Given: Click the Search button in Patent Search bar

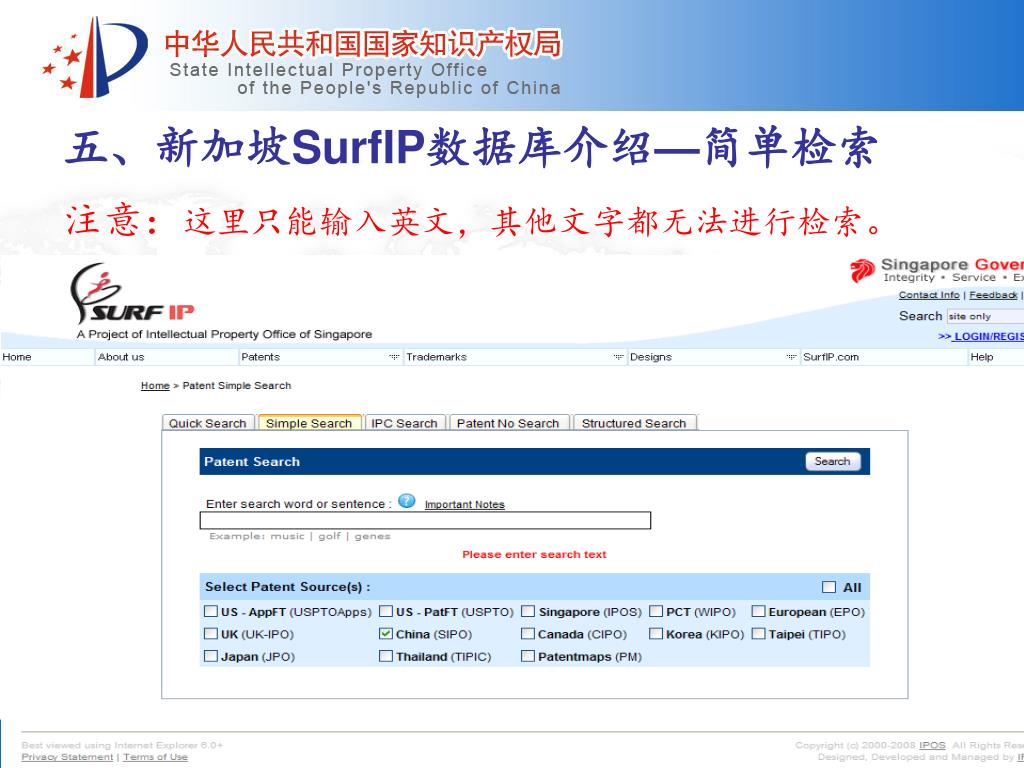Looking at the screenshot, I should coord(833,461).
